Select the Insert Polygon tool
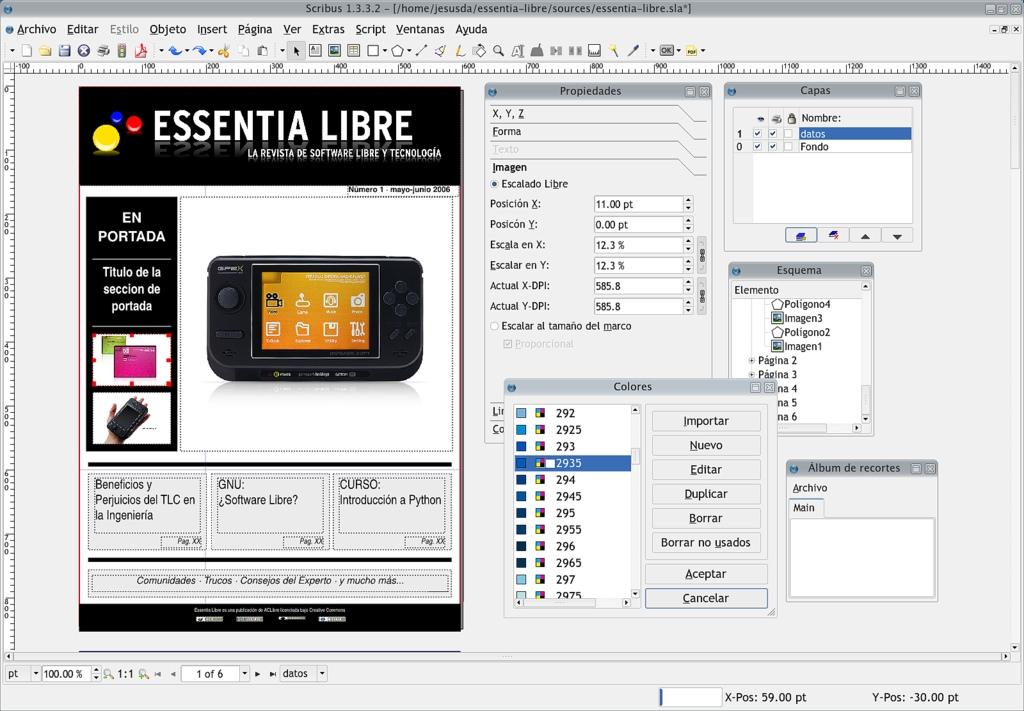Screen dimensions: 1024x711 pos(397,50)
